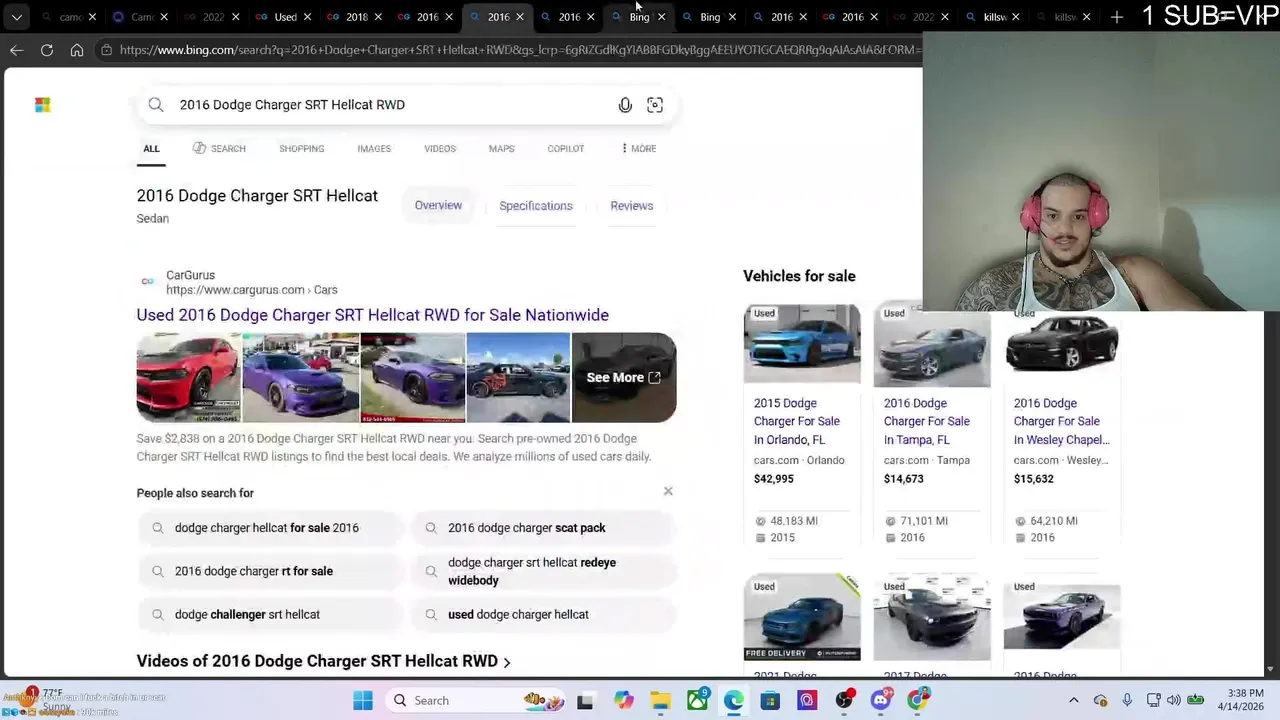Open 2015 Dodge Charger Orlando listing
The image size is (1280, 720).
pyautogui.click(x=797, y=421)
